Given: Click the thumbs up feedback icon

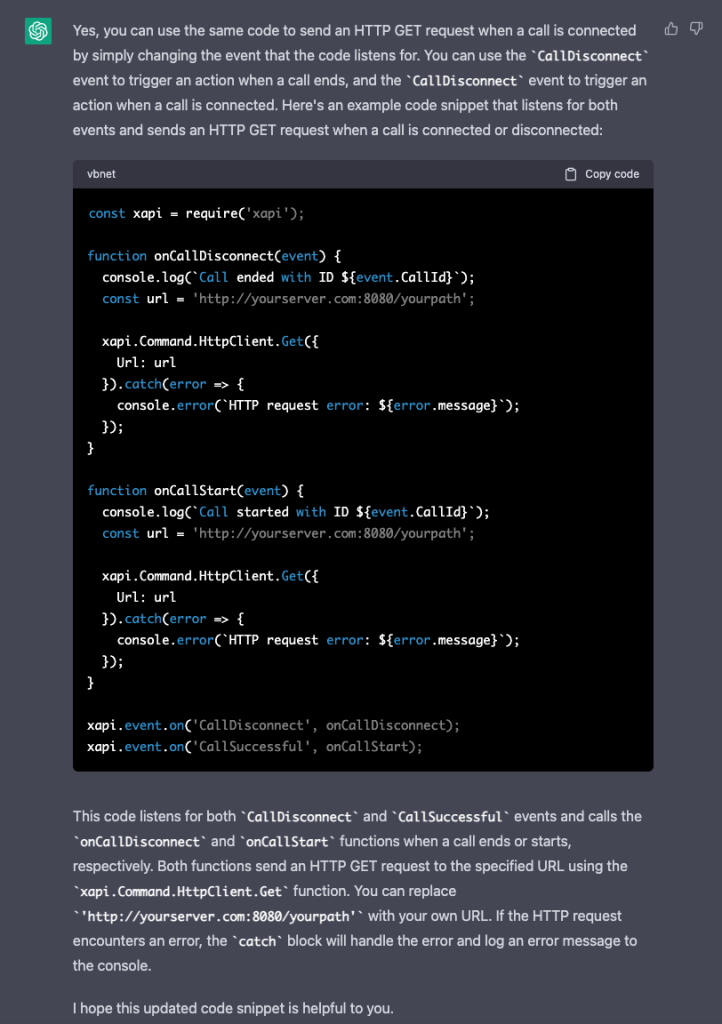Looking at the screenshot, I should tap(671, 29).
